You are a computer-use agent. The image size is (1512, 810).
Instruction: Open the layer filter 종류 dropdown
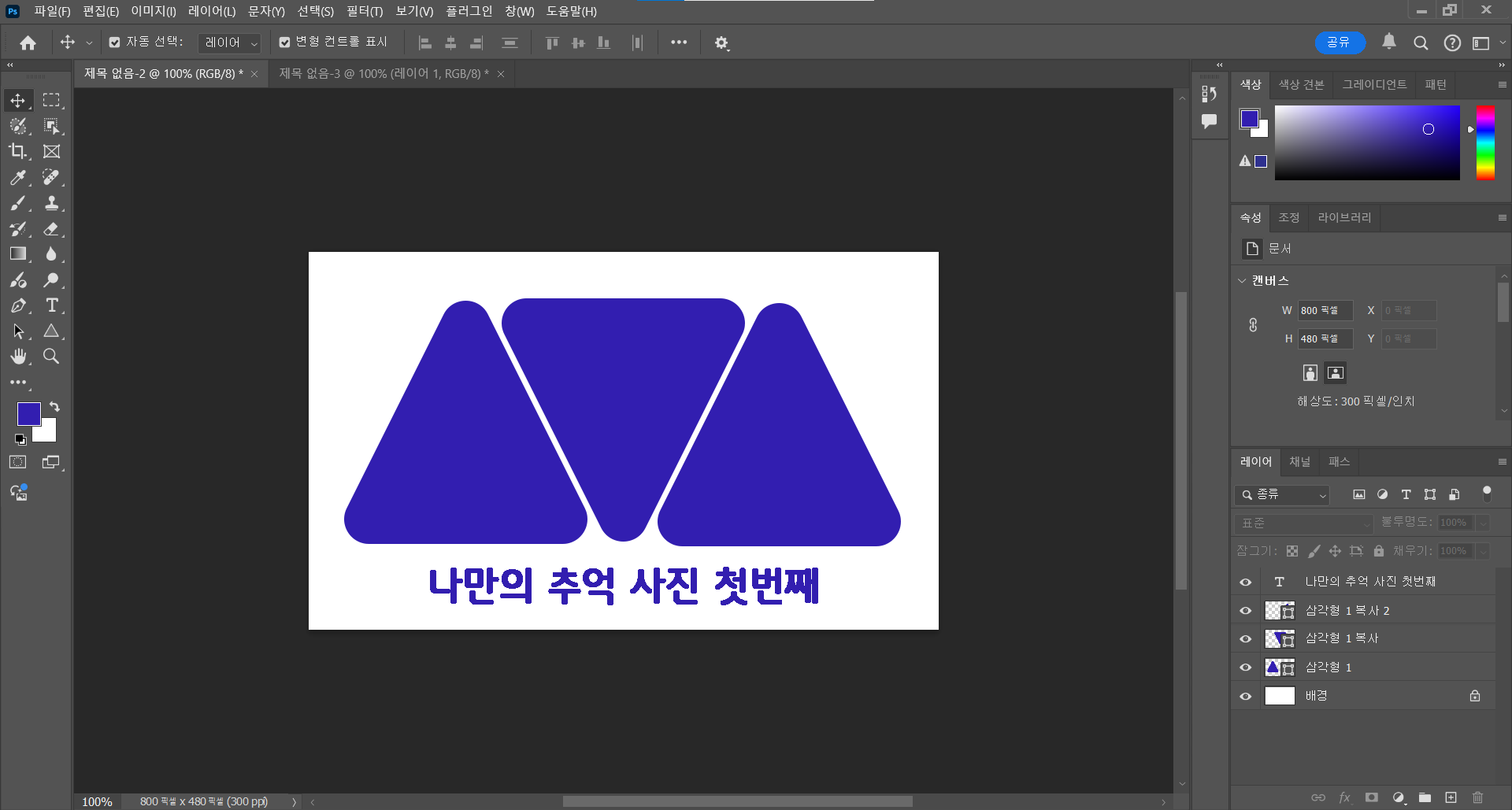1282,494
